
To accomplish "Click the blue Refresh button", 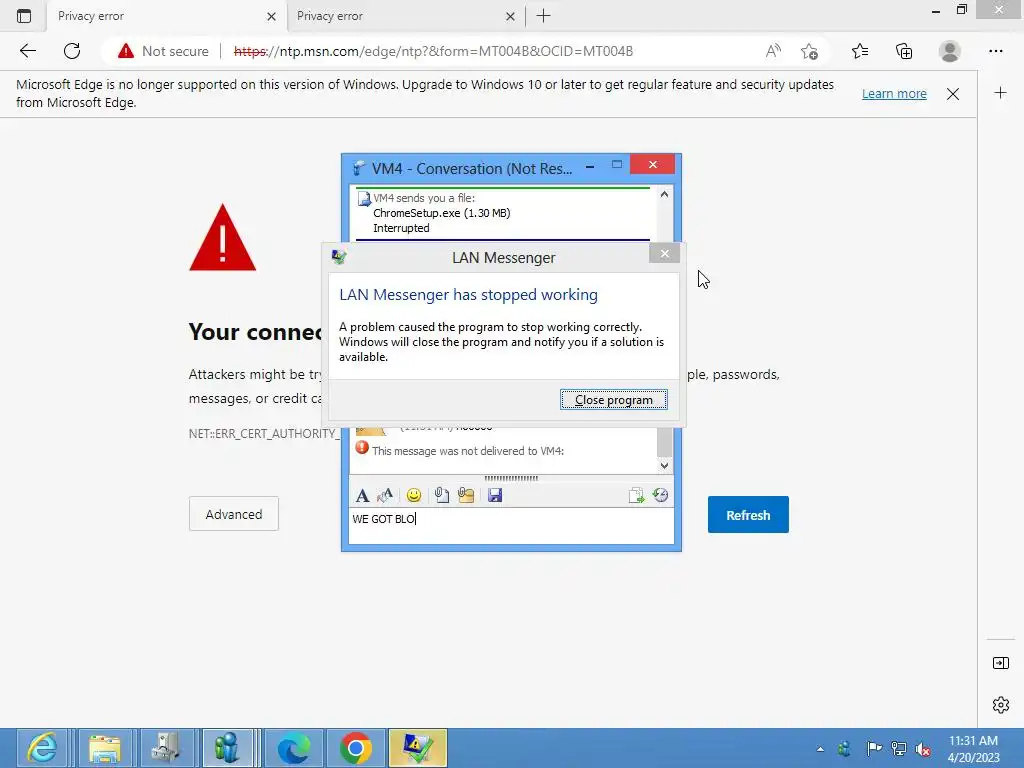I will (748, 515).
